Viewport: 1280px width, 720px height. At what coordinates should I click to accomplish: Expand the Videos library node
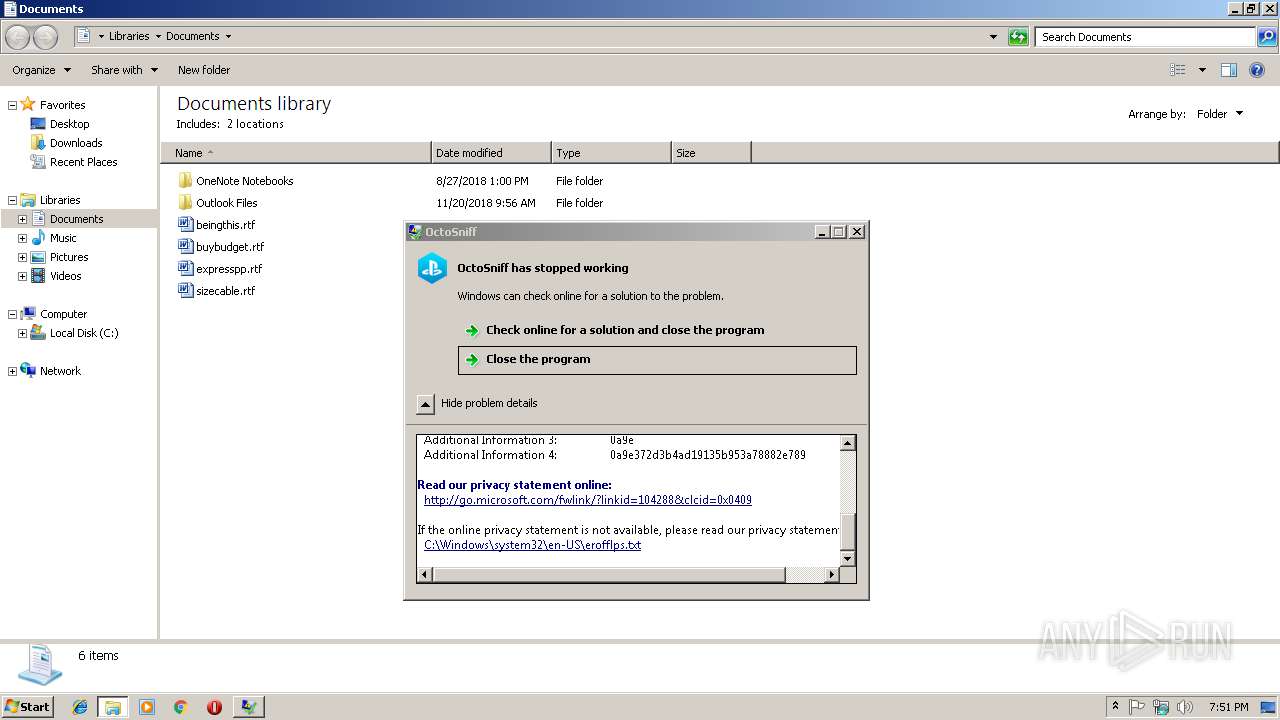tap(22, 276)
